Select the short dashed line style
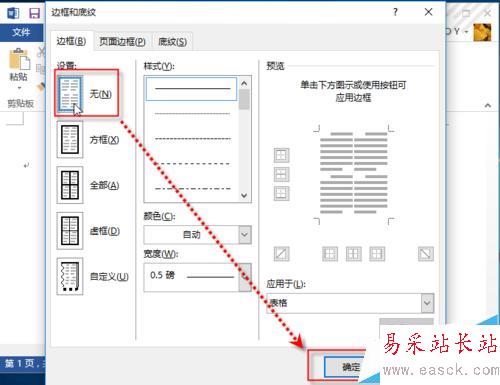This screenshot has height=385, width=500. 192,139
